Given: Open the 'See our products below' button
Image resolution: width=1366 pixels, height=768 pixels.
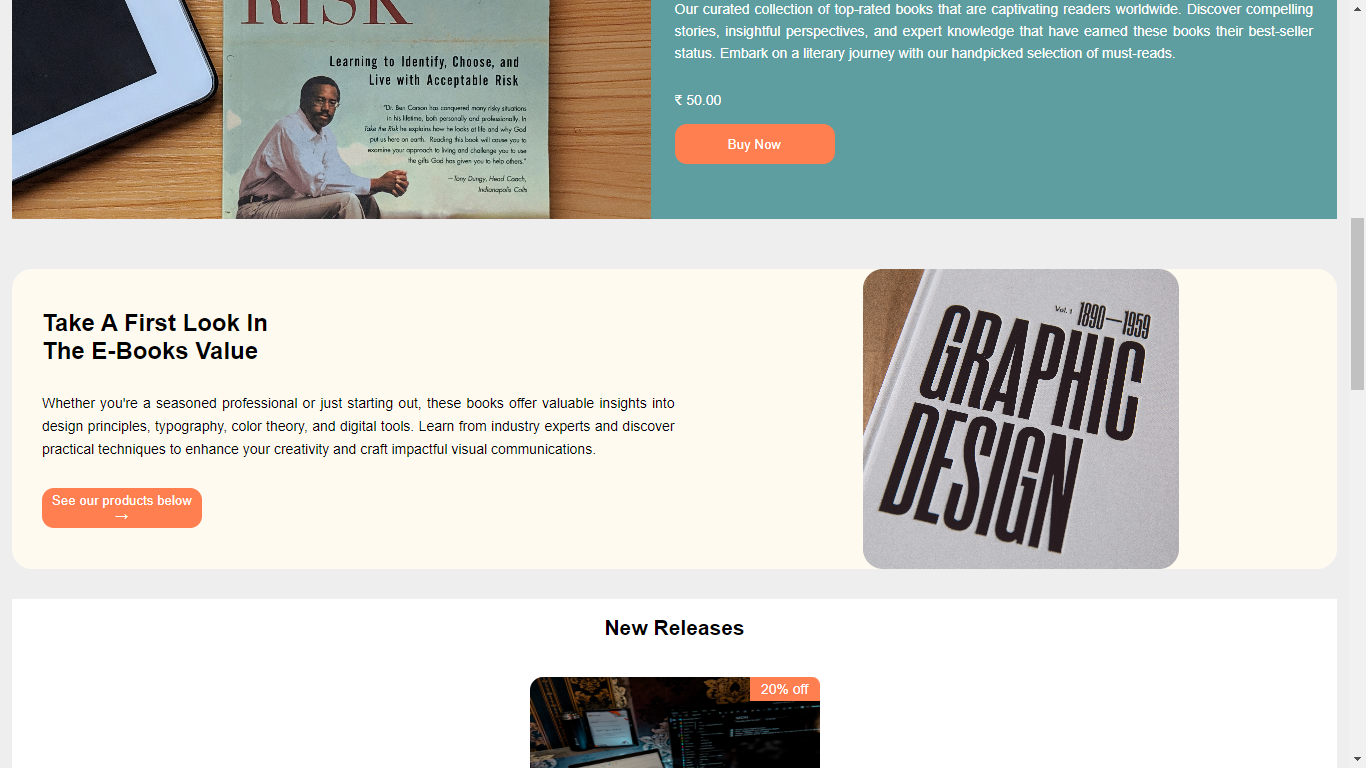Looking at the screenshot, I should [x=122, y=508].
